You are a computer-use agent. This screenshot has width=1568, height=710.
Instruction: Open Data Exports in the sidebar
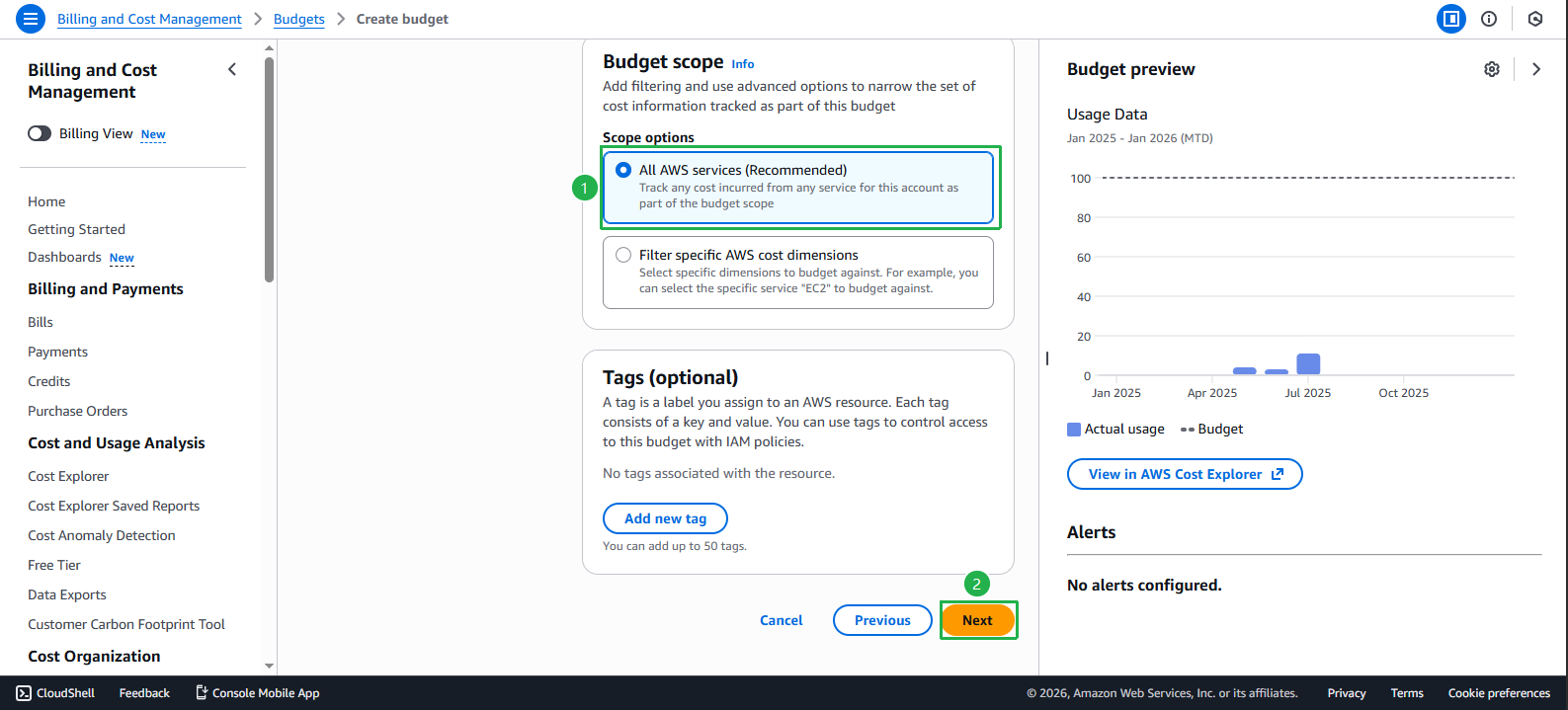click(67, 594)
